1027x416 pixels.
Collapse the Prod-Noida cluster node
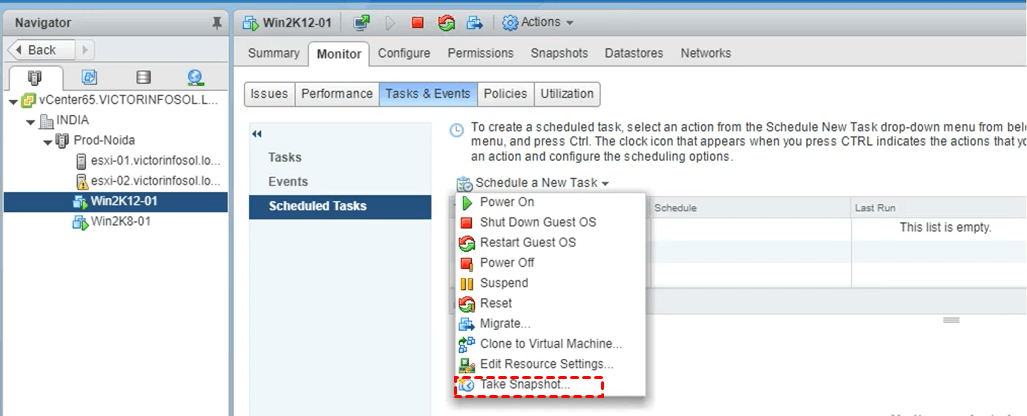pos(47,142)
